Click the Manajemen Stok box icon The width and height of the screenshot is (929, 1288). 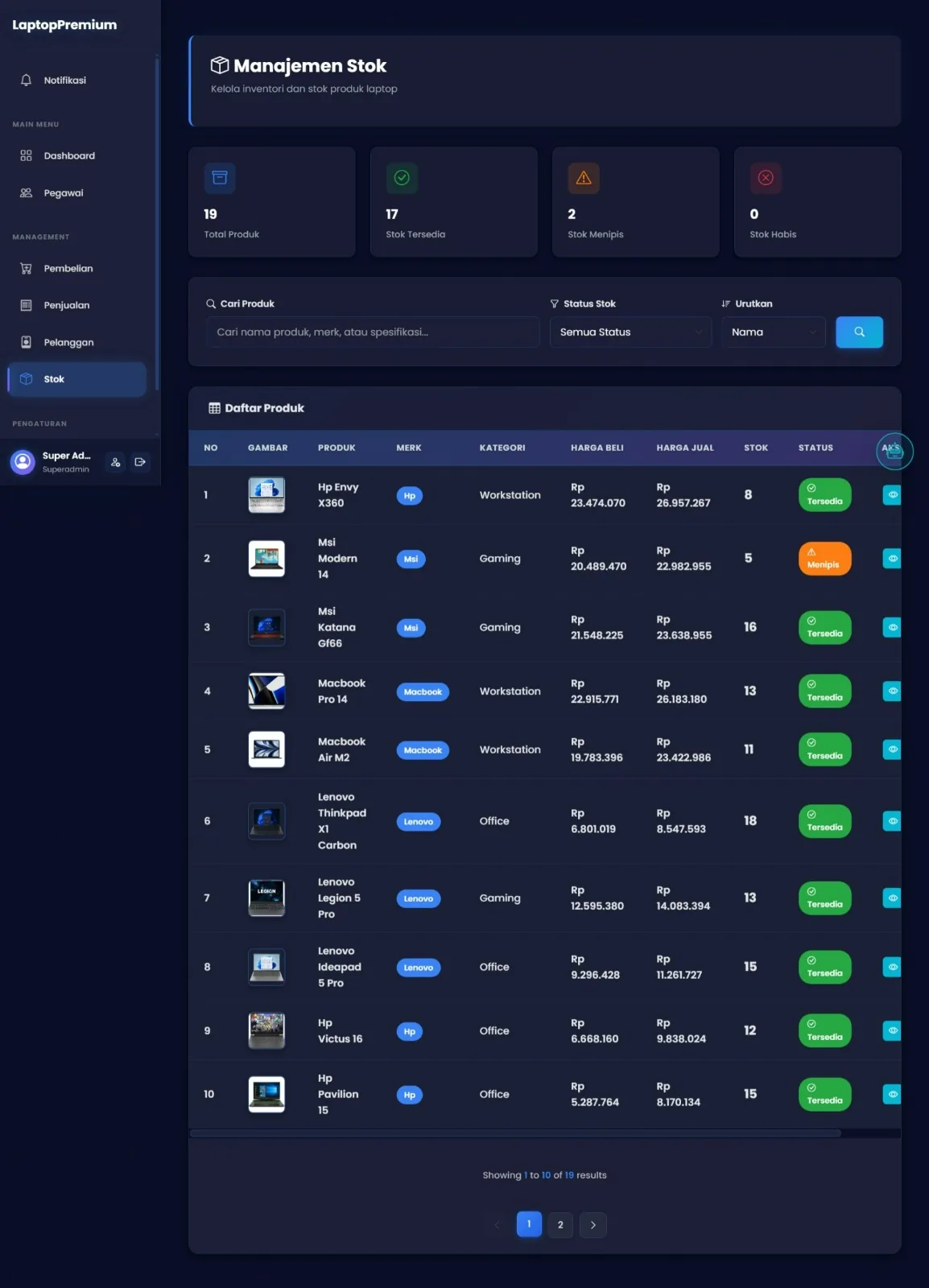tap(220, 65)
